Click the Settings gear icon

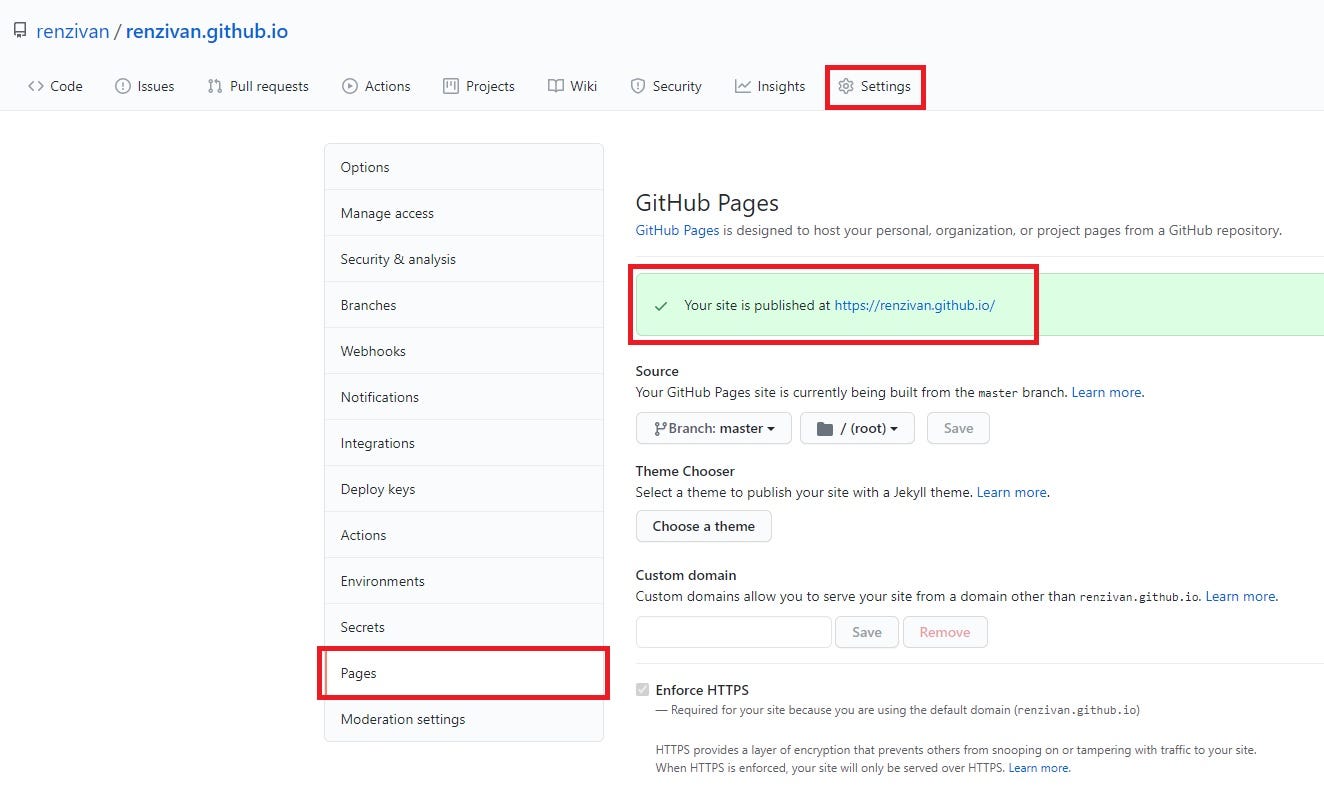click(x=846, y=86)
